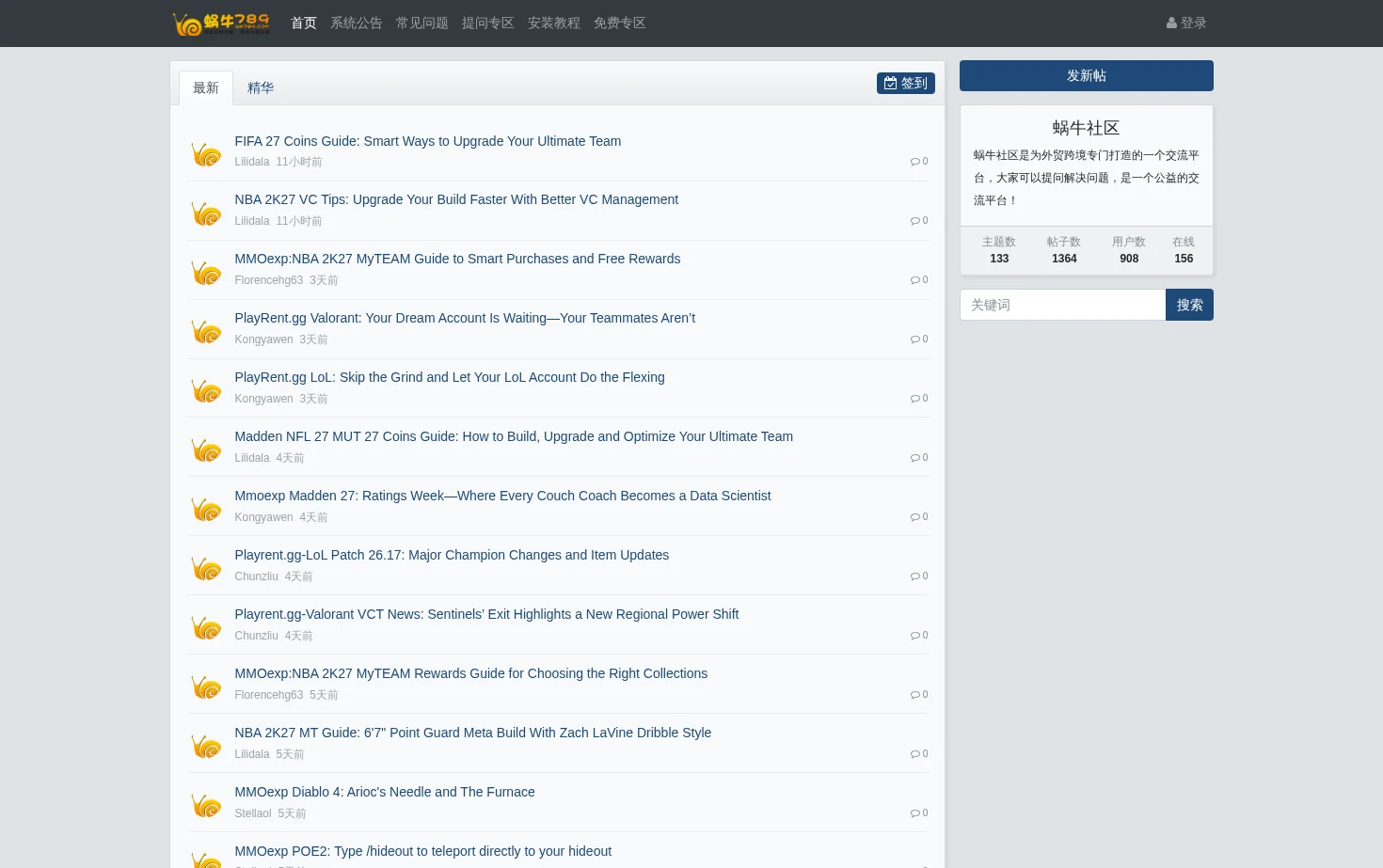Open MMOexp Diablo 4 Arioc's Needle post
Image resolution: width=1383 pixels, height=868 pixels.
[385, 792]
